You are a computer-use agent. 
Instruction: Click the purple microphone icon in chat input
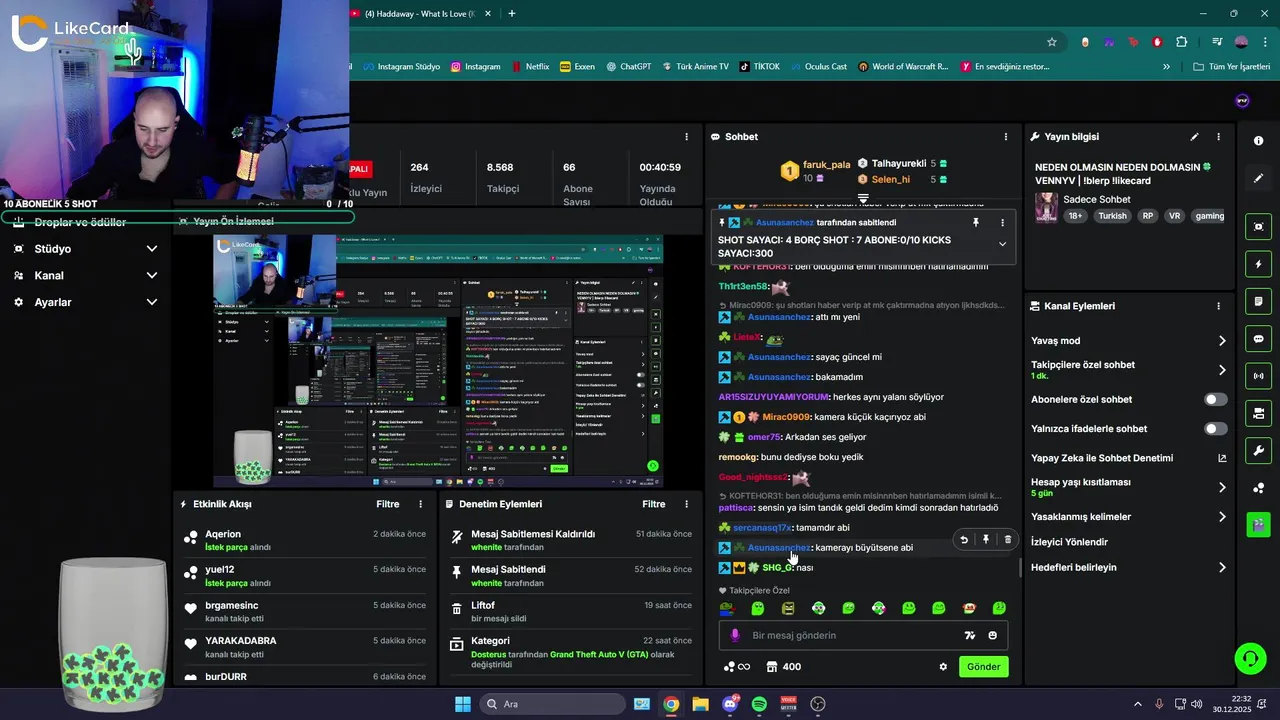pyautogui.click(x=735, y=635)
